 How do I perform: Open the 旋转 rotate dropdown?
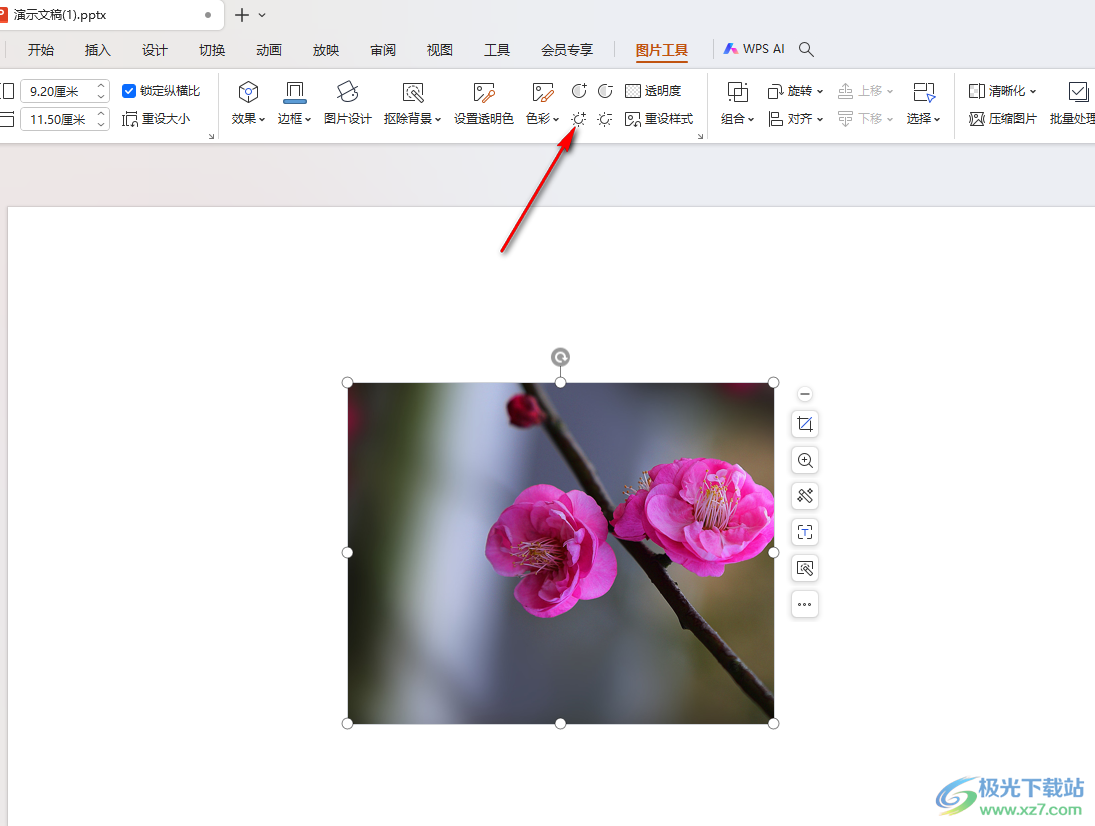tap(795, 91)
